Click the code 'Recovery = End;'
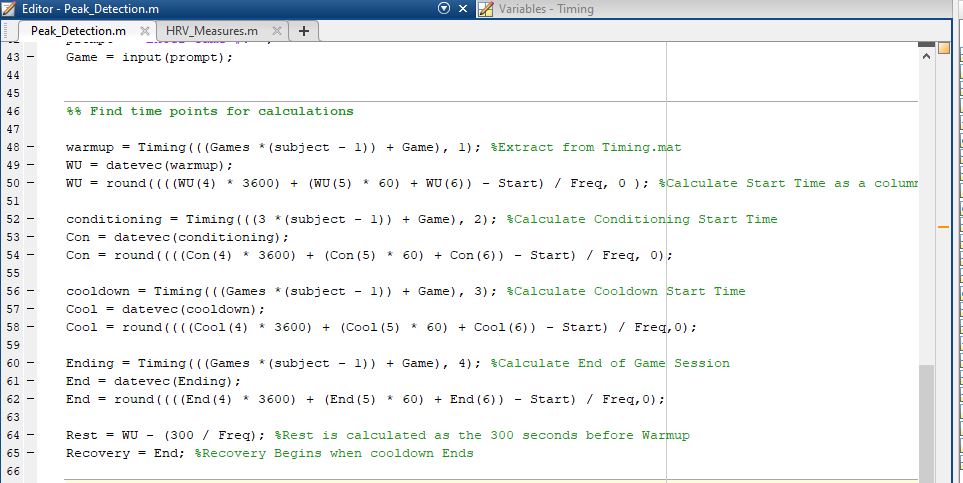This screenshot has width=963, height=483. tap(126, 454)
